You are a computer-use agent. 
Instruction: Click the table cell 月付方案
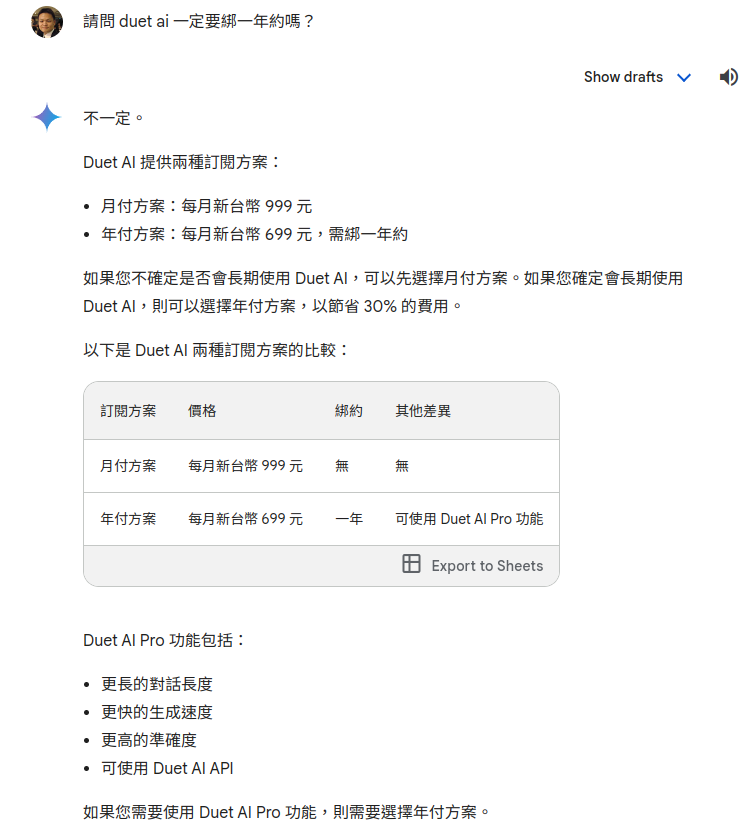point(128,466)
